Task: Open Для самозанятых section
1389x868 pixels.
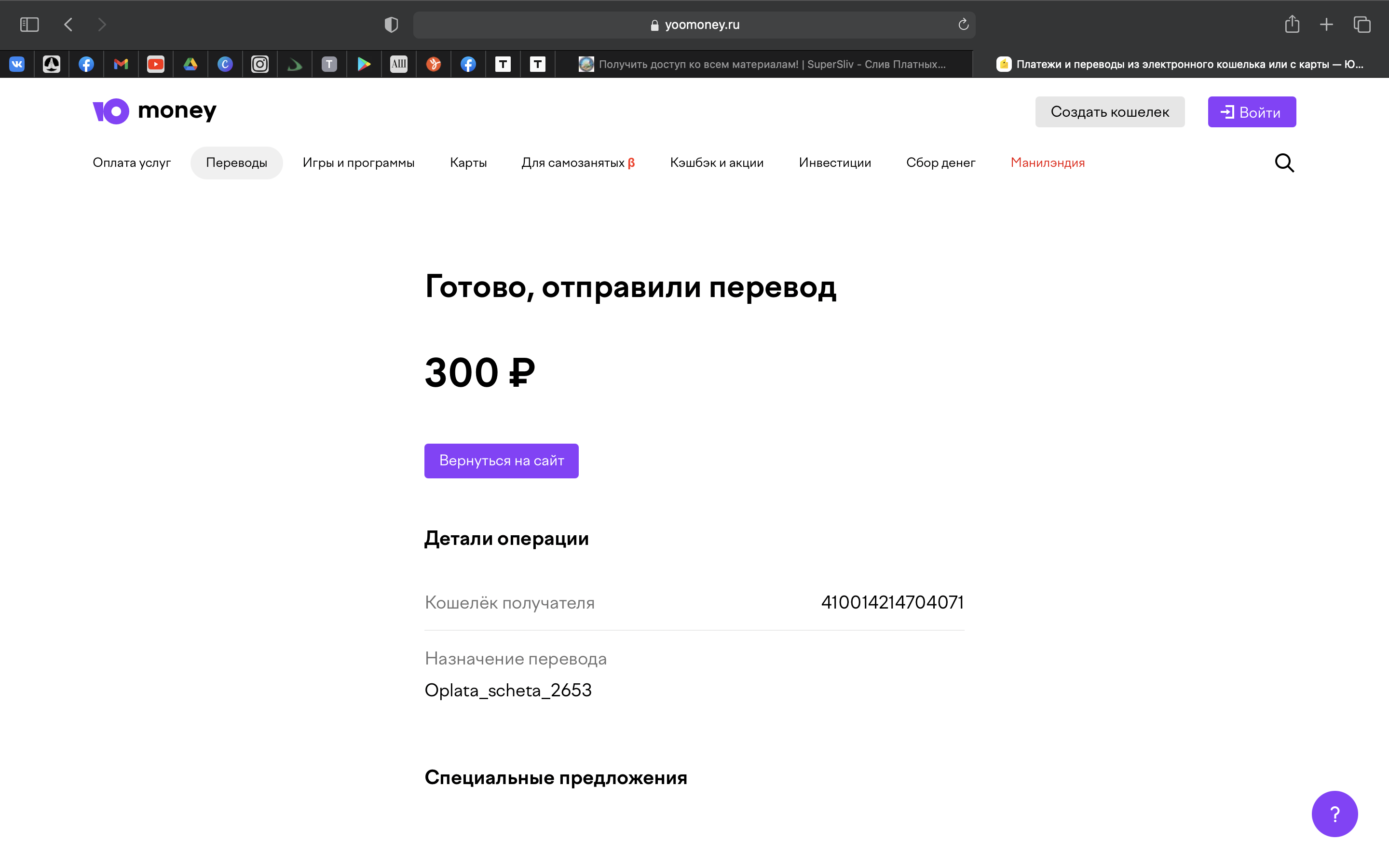Action: click(x=578, y=163)
